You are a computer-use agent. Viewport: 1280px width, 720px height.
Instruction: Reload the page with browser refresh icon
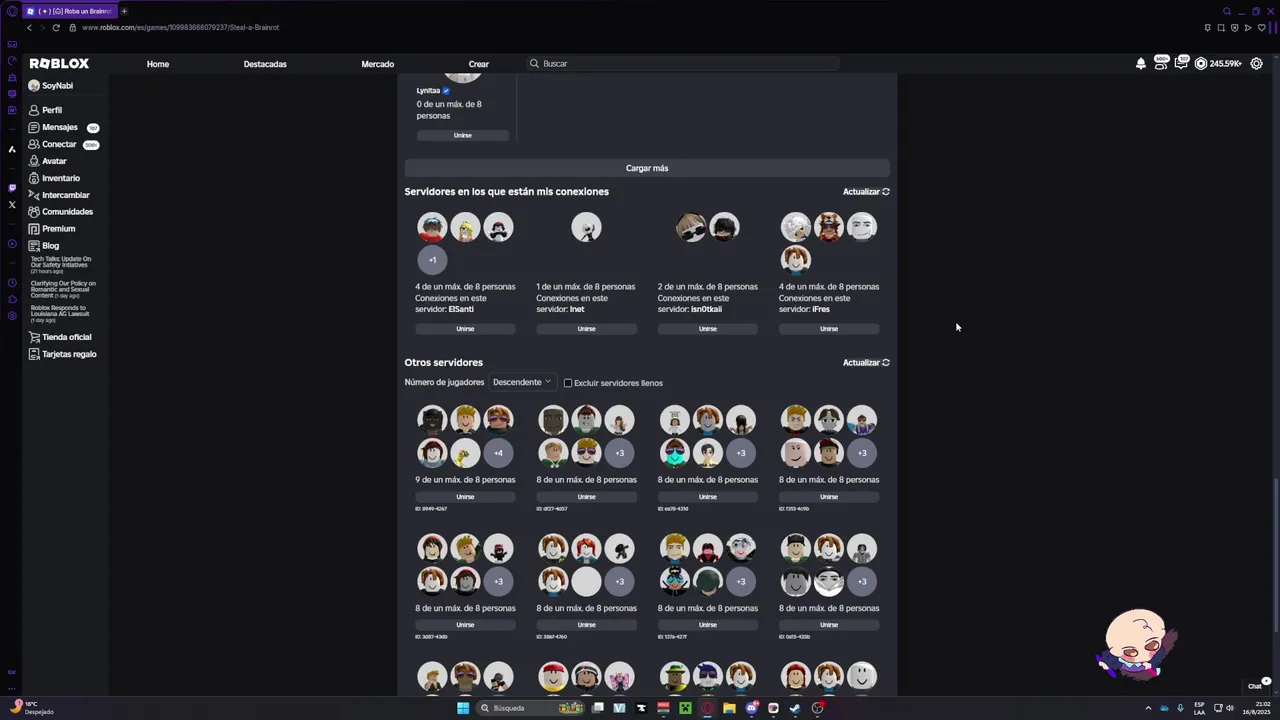(x=56, y=27)
